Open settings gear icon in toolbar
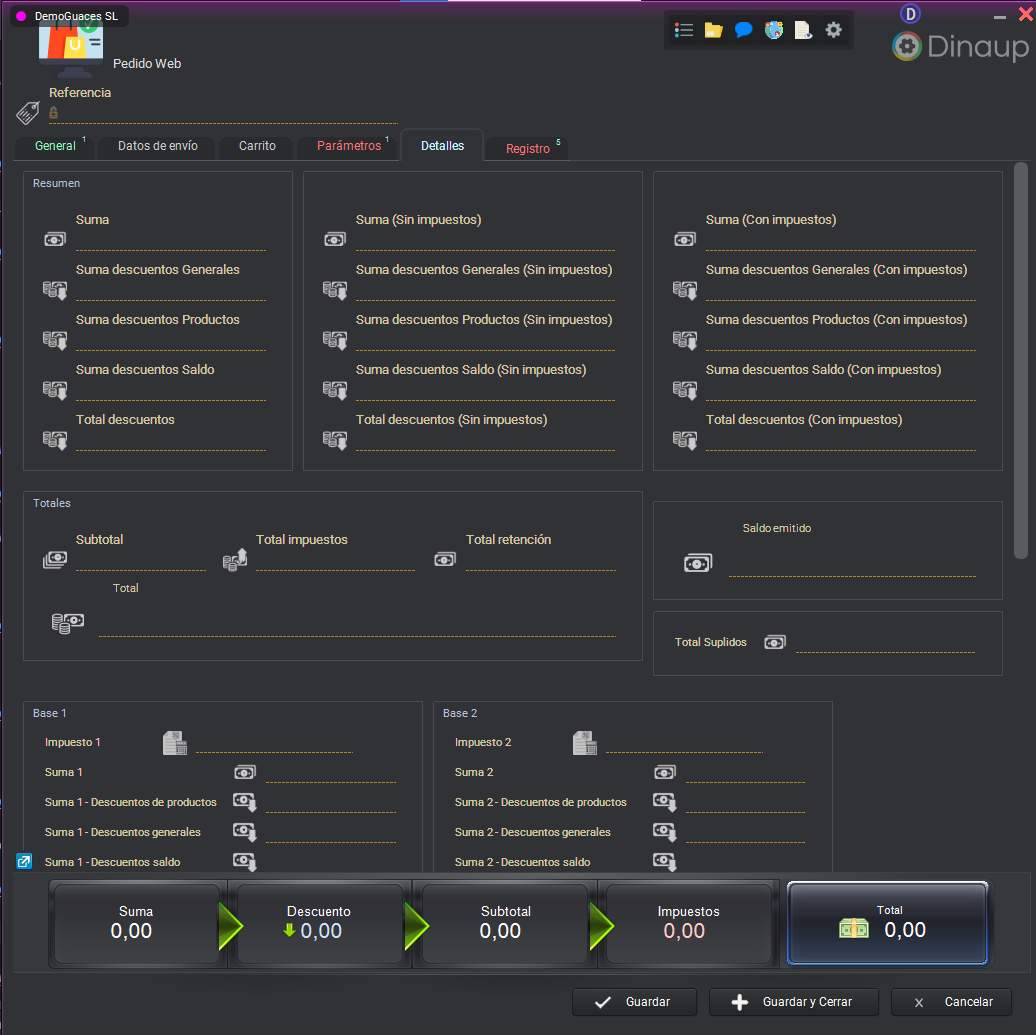 833,30
